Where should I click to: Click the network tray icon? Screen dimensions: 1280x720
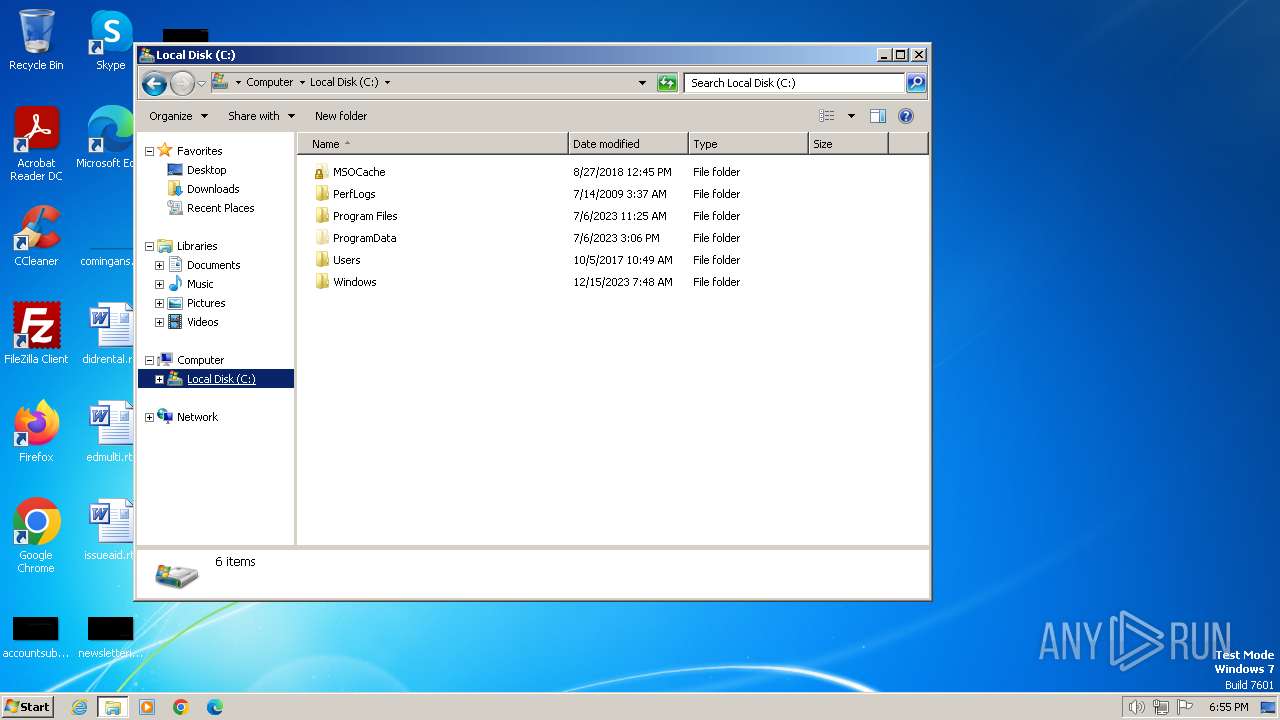[1161, 707]
